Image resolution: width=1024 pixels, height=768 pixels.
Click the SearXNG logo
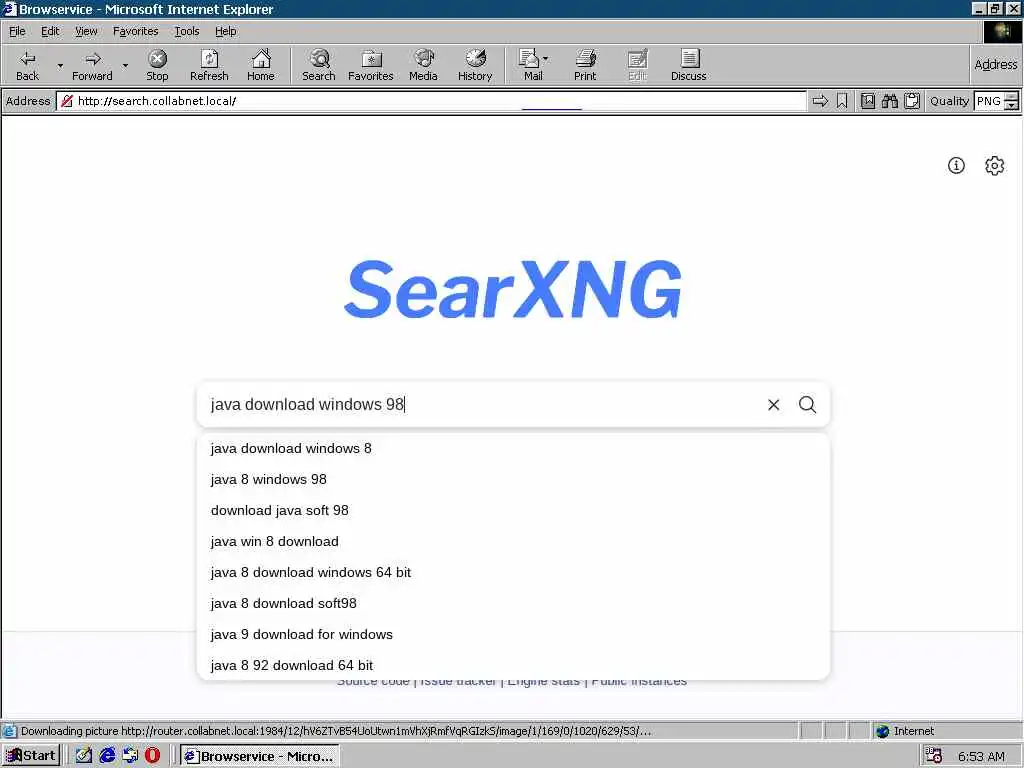(x=513, y=289)
